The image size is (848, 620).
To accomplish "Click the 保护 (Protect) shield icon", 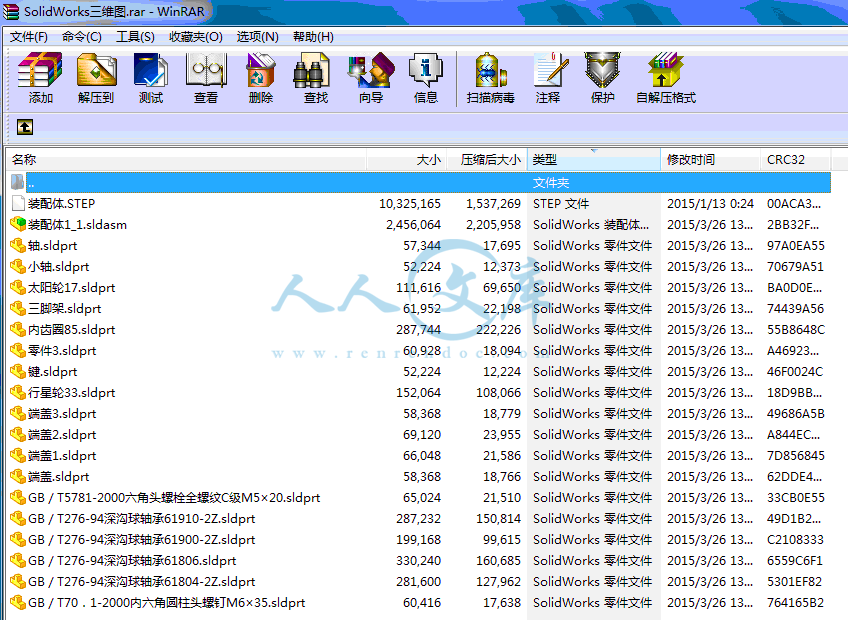I will click(x=602, y=70).
